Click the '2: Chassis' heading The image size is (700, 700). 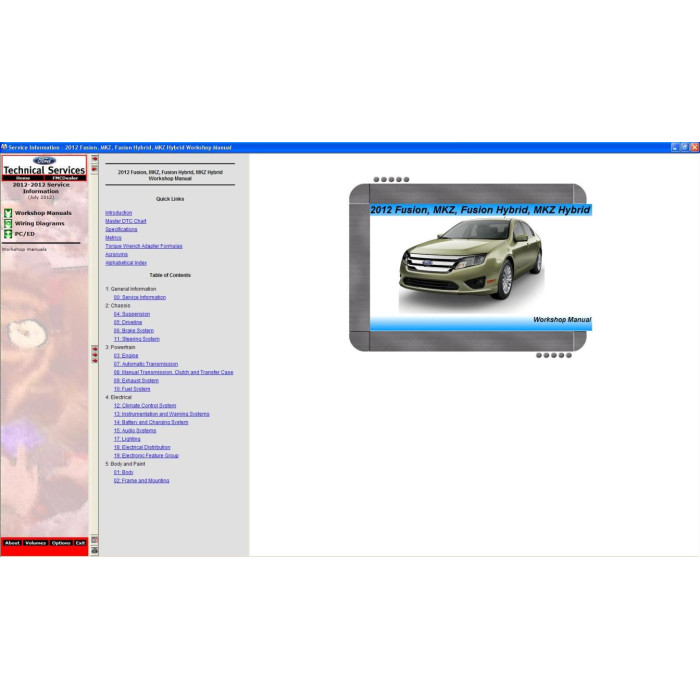point(118,306)
